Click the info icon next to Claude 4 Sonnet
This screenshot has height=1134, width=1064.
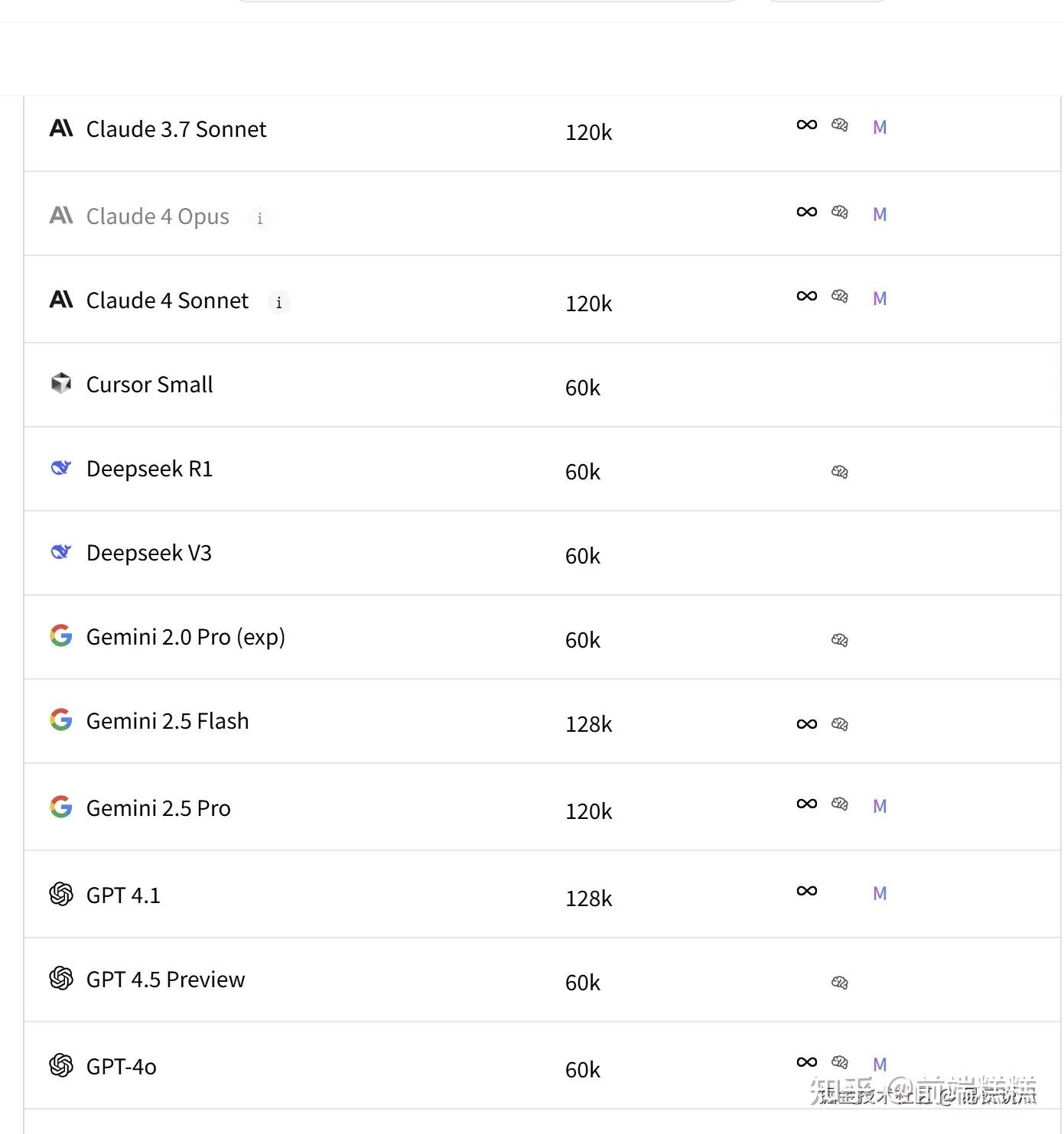279,303
